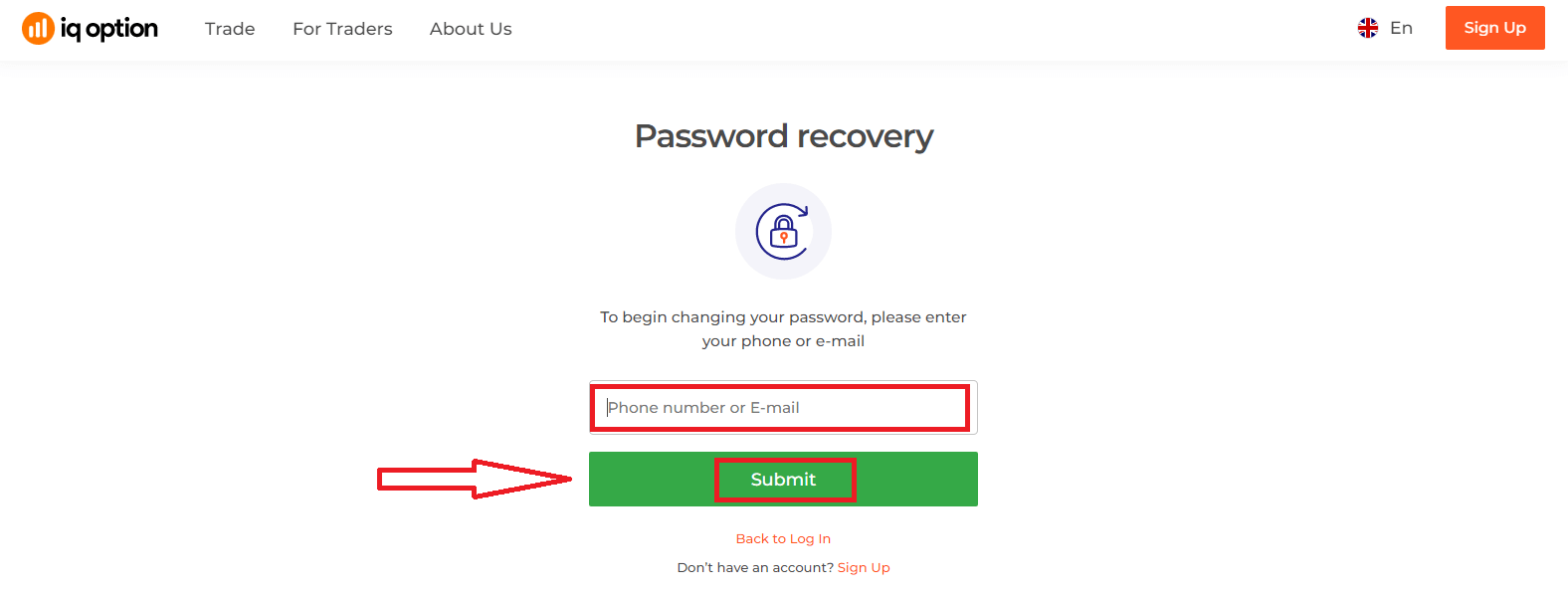Click the UK flag language icon
This screenshot has width=1568, height=594.
pos(1368,28)
